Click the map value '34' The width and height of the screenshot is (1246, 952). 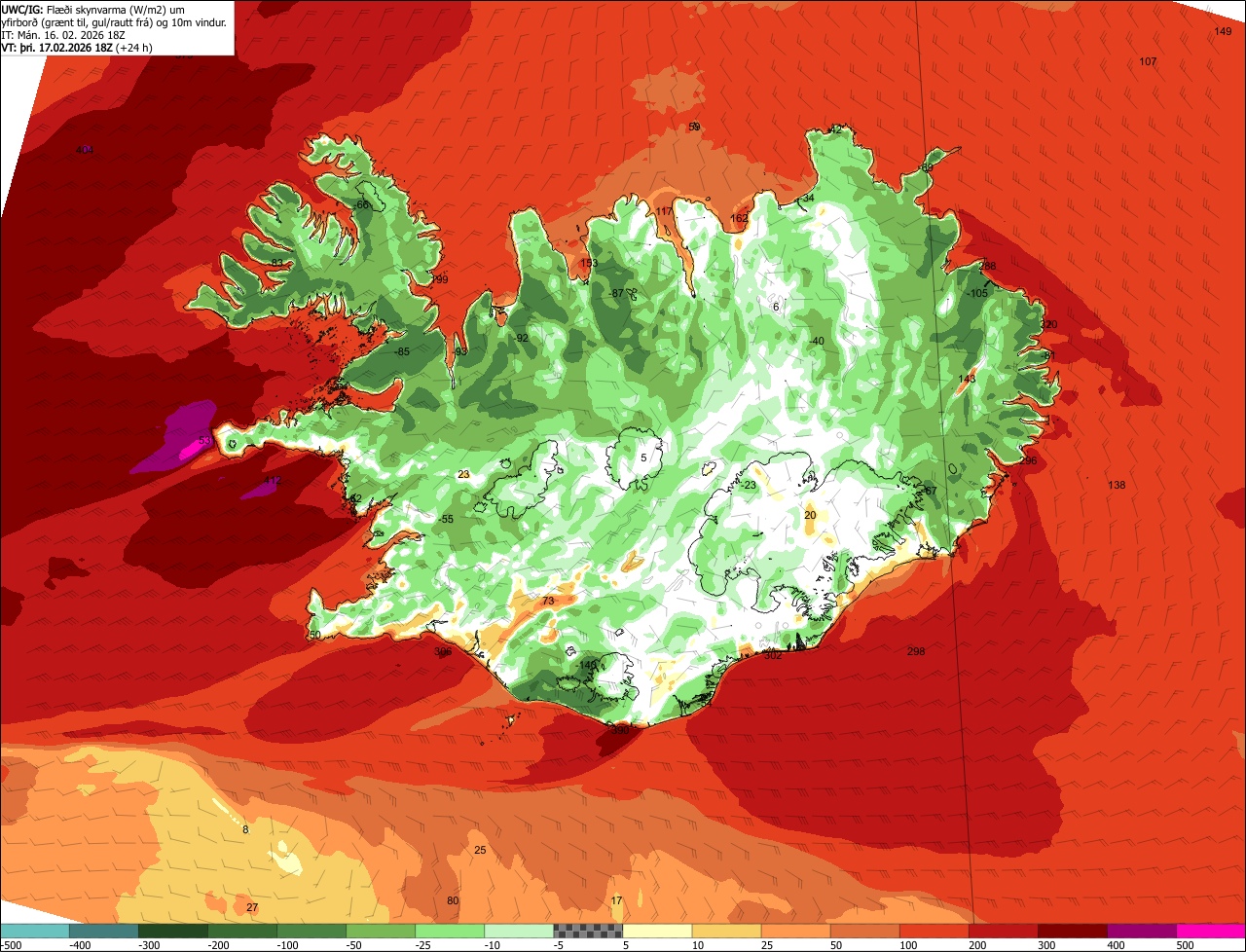tap(808, 198)
